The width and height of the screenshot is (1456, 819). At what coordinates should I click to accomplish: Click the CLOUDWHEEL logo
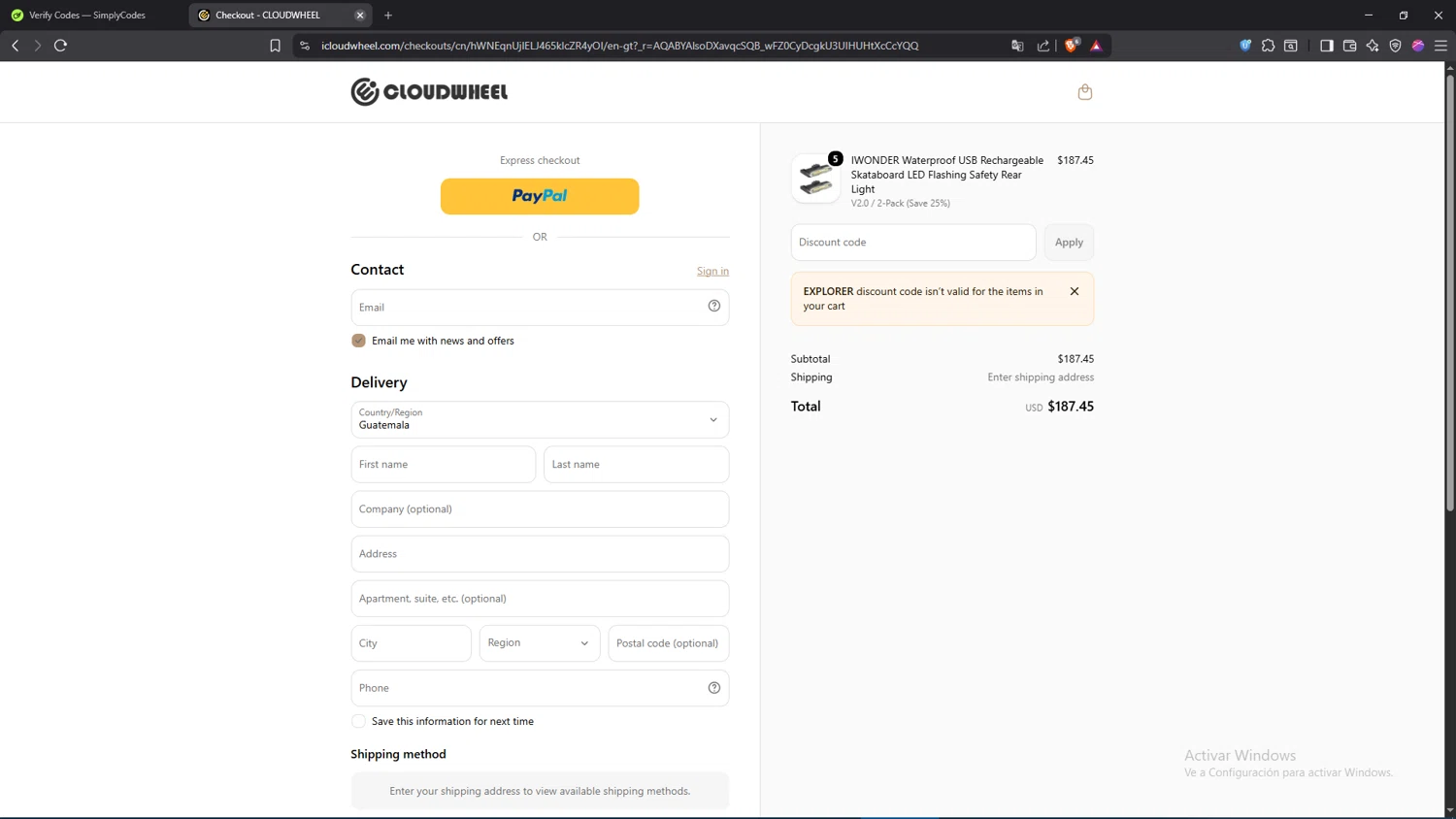point(429,91)
